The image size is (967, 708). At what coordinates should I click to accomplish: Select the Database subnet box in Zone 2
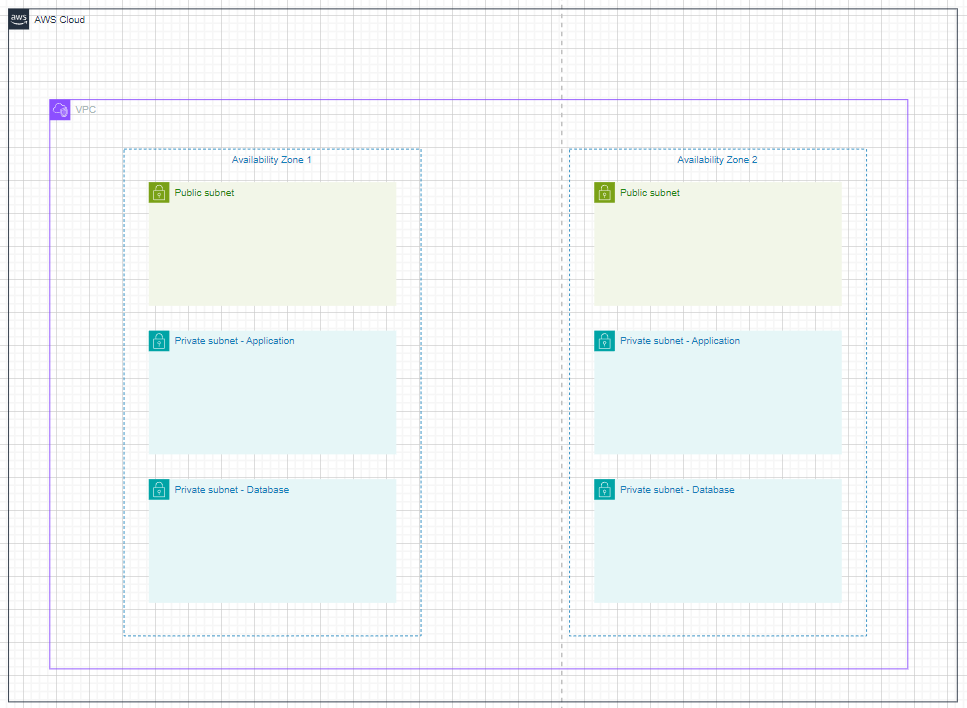tap(718, 541)
